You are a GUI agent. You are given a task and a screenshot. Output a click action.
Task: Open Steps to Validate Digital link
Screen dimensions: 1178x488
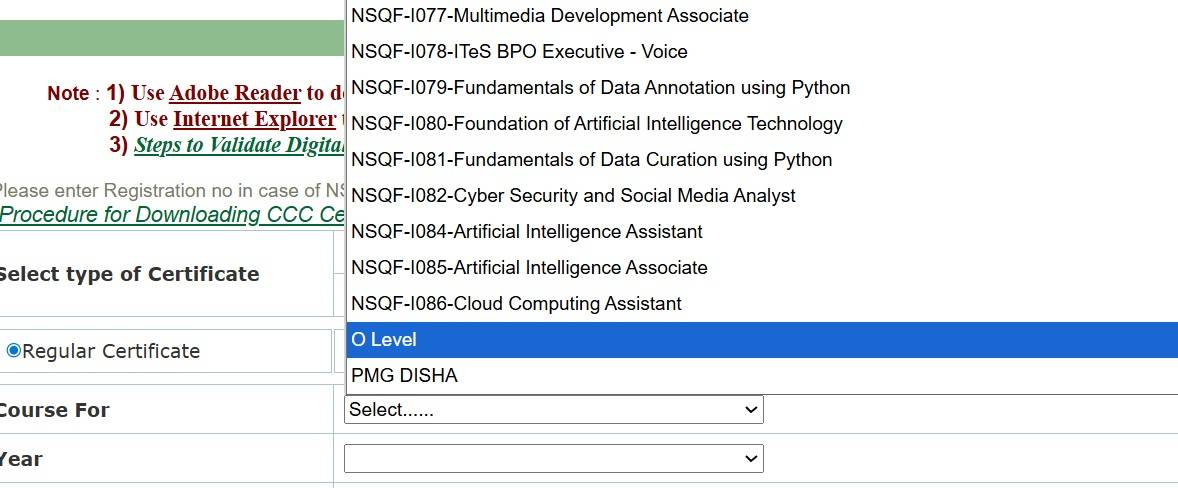[240, 145]
